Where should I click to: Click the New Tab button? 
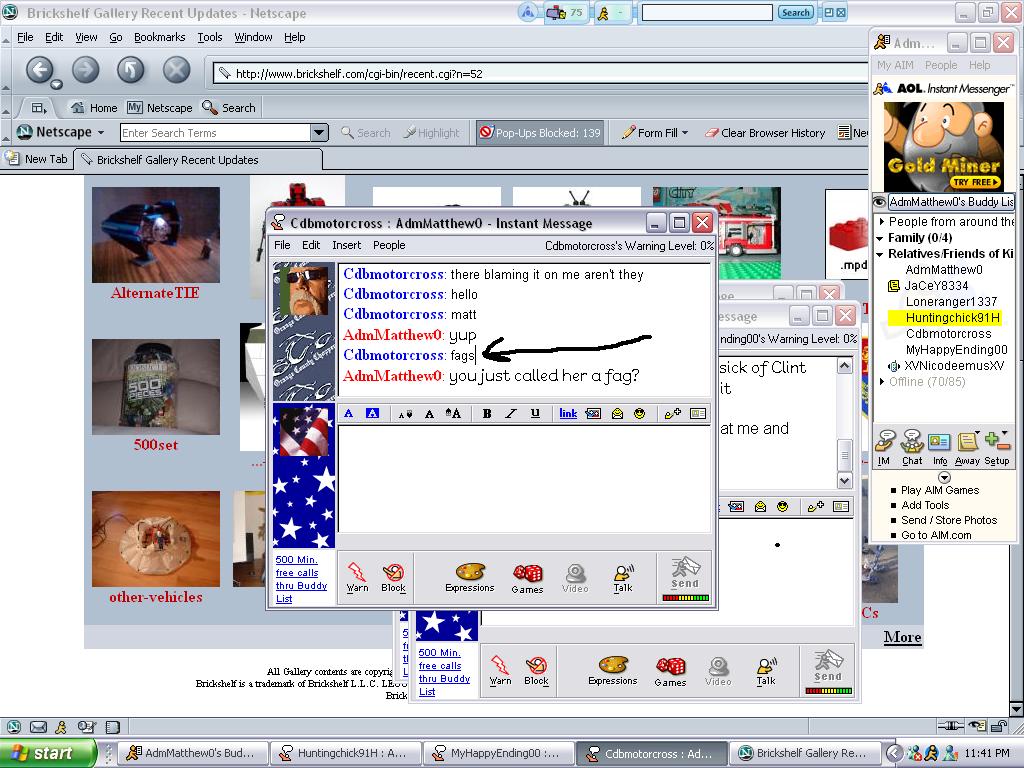tap(37, 159)
